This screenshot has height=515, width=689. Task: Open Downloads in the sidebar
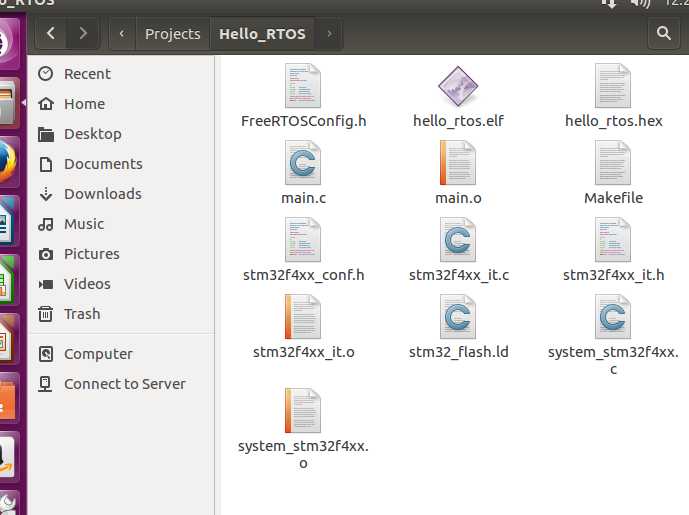[102, 194]
